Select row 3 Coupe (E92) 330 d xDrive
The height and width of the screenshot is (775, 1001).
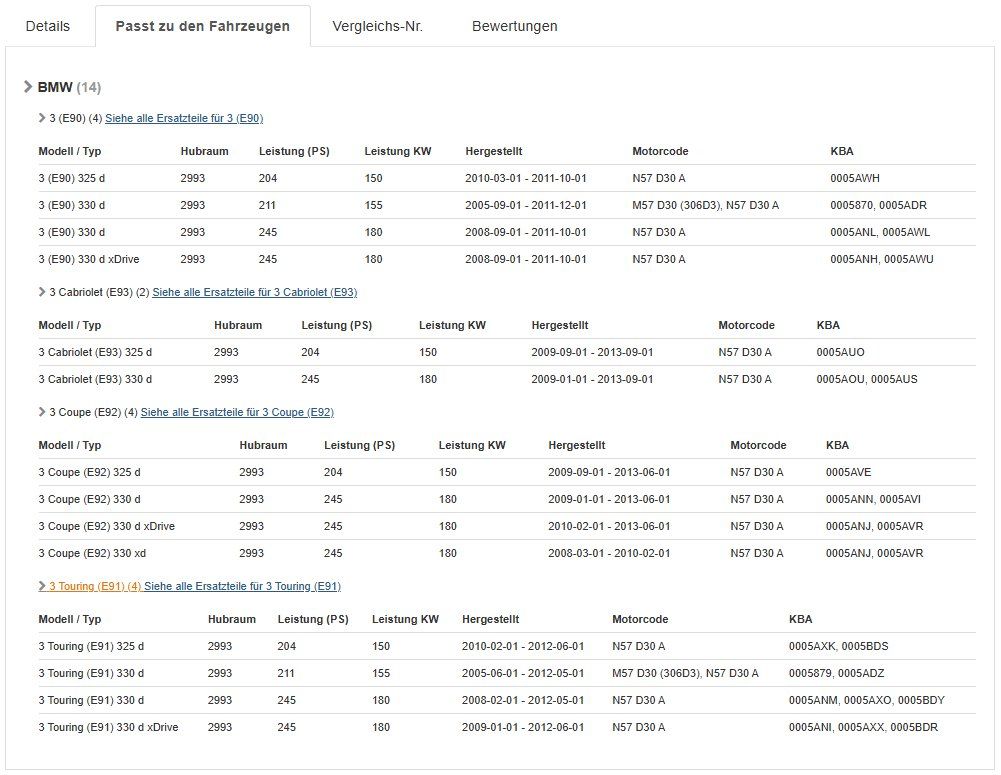click(x=507, y=526)
